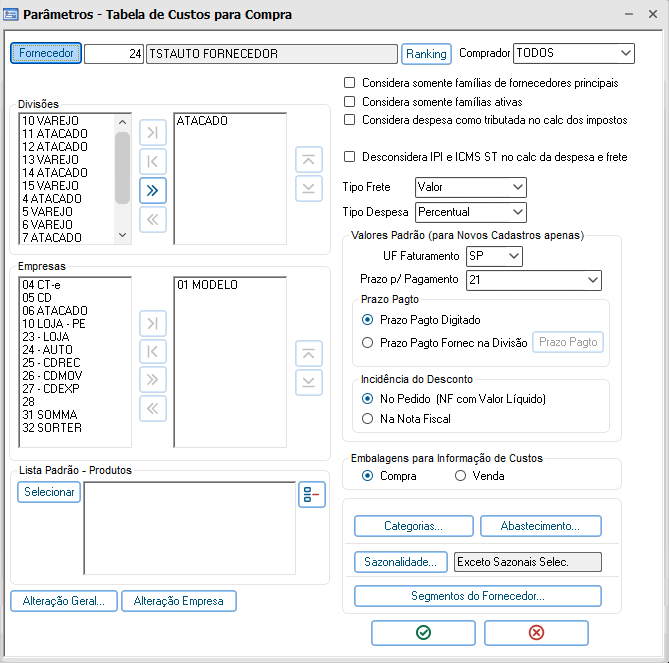Click the Ranking button
Viewport: 669px width, 663px height.
point(426,54)
